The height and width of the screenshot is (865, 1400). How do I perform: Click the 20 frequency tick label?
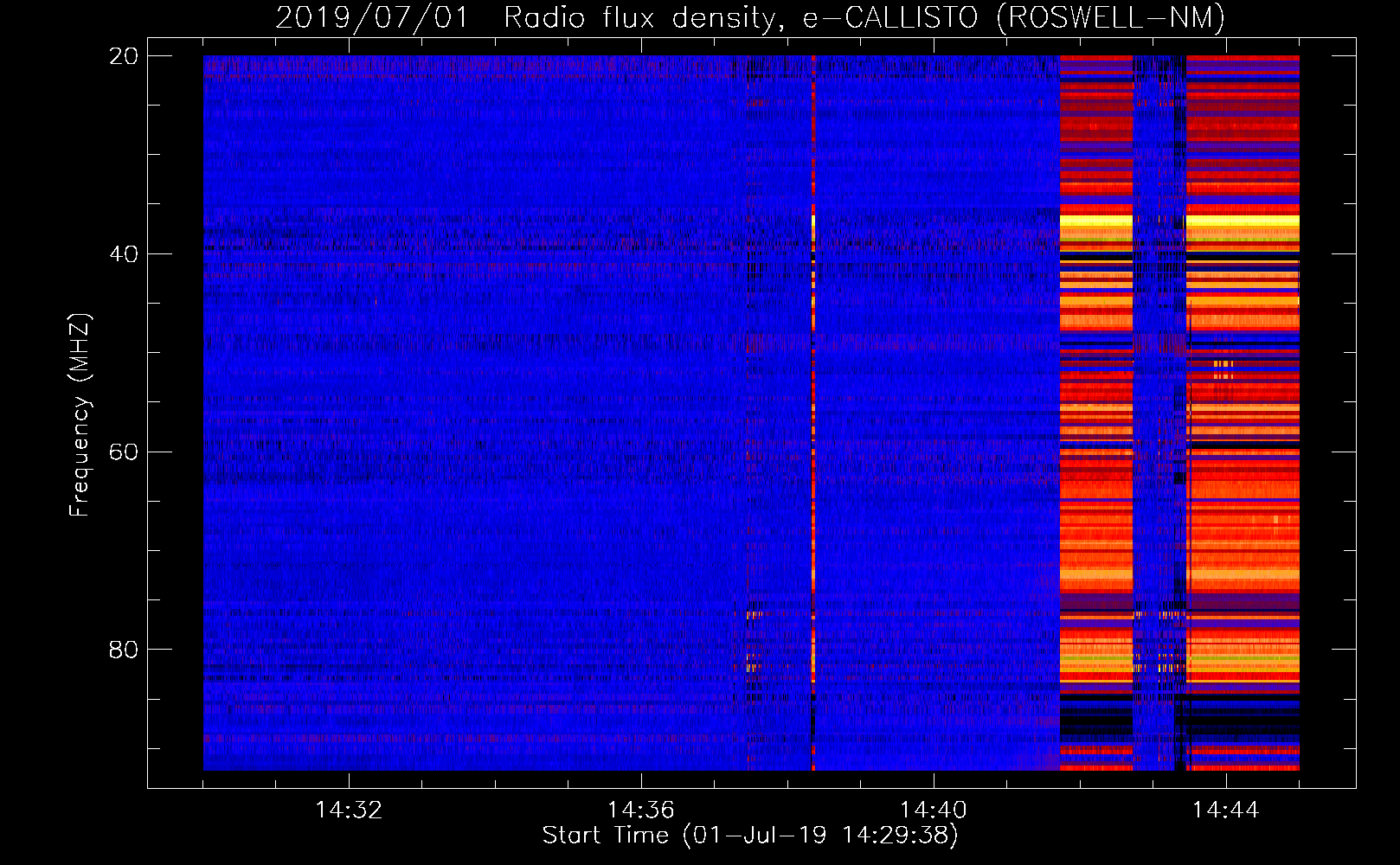click(x=124, y=56)
